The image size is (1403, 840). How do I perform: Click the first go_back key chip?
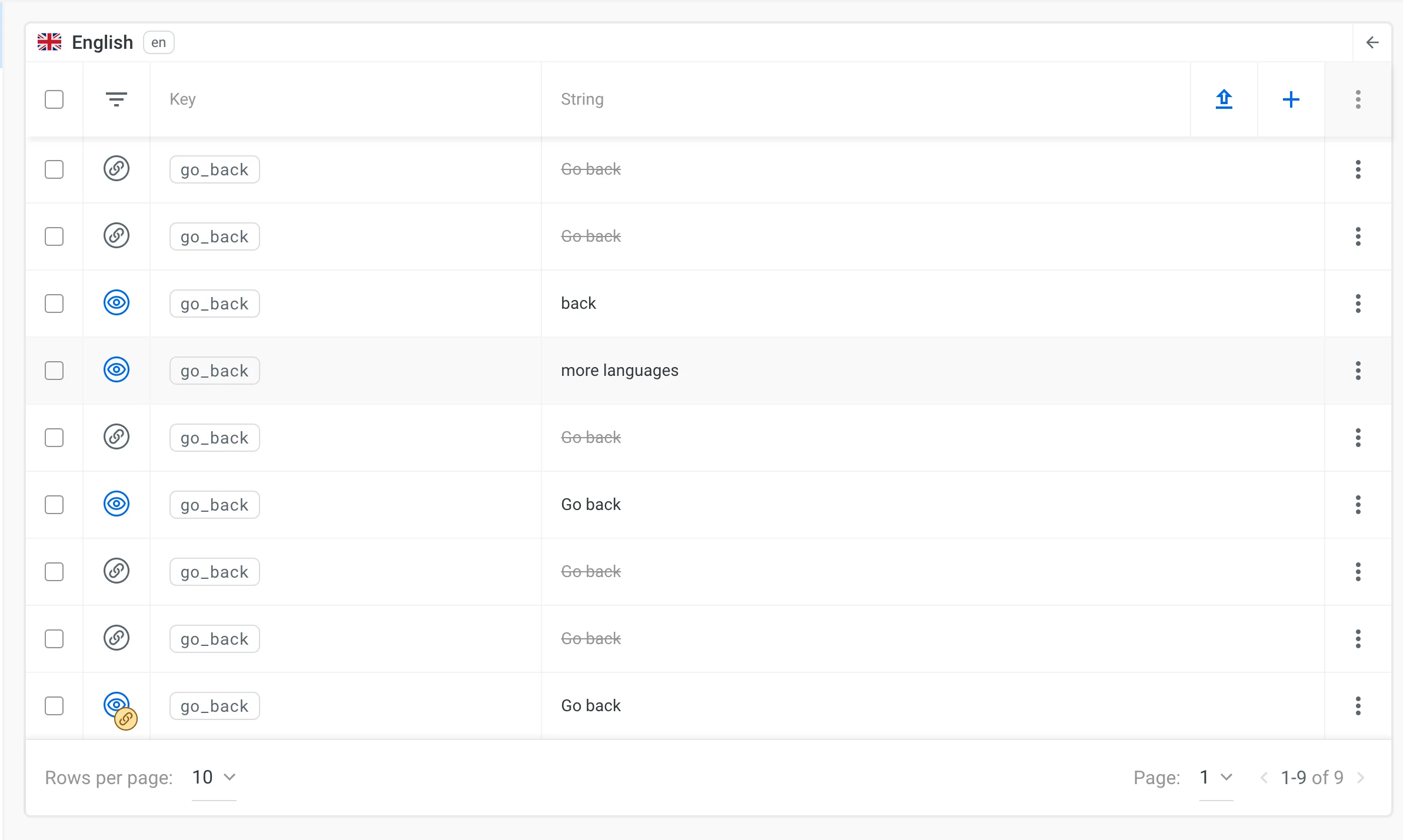(x=214, y=169)
